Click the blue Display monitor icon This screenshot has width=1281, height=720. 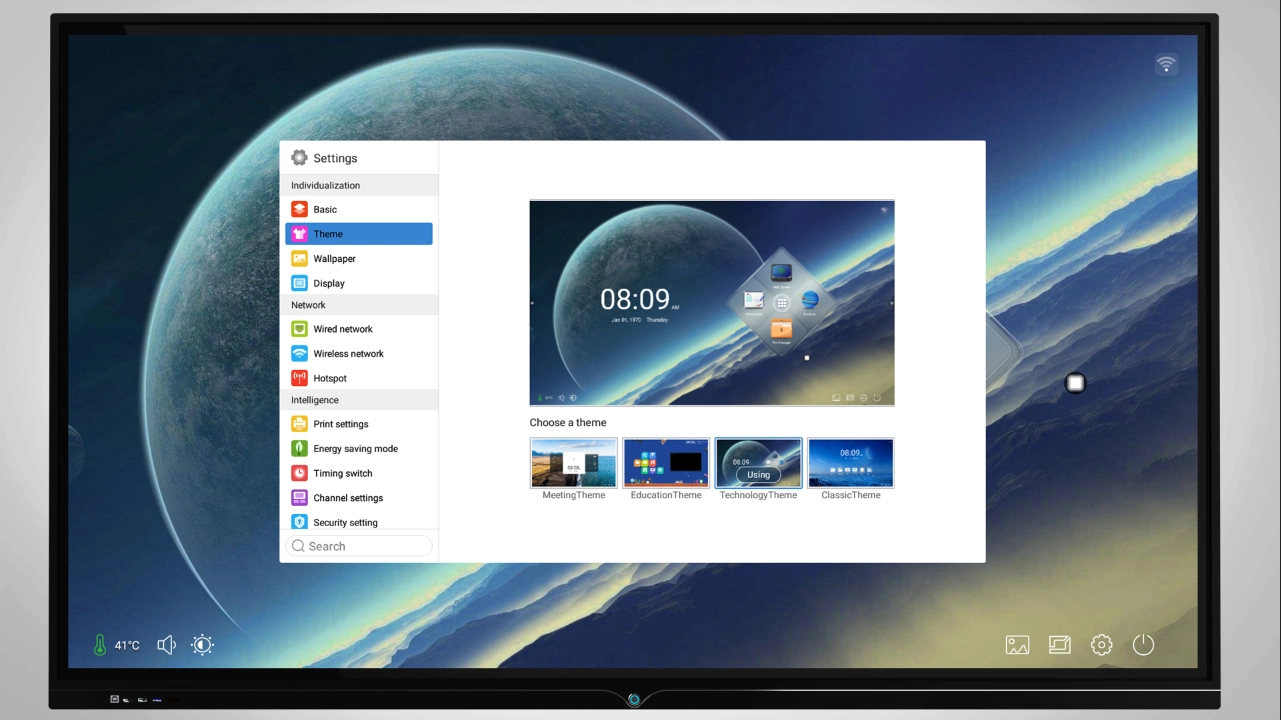point(299,283)
